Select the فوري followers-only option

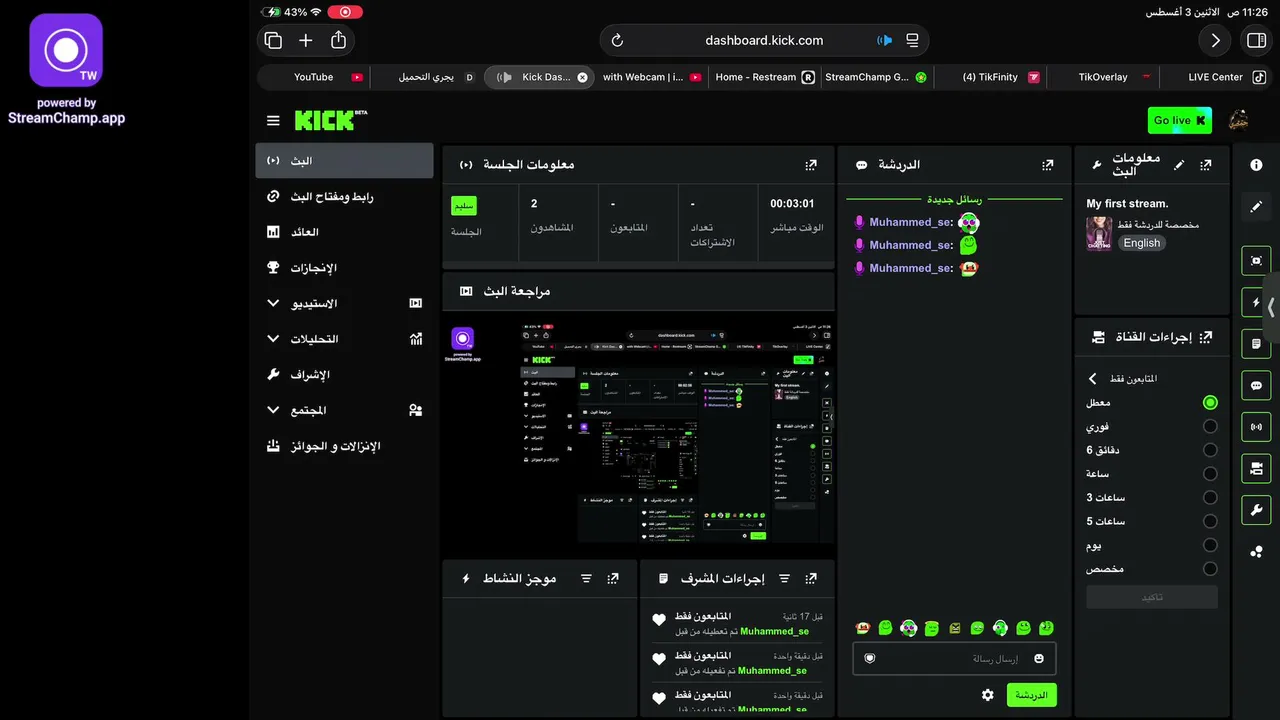pos(1210,426)
